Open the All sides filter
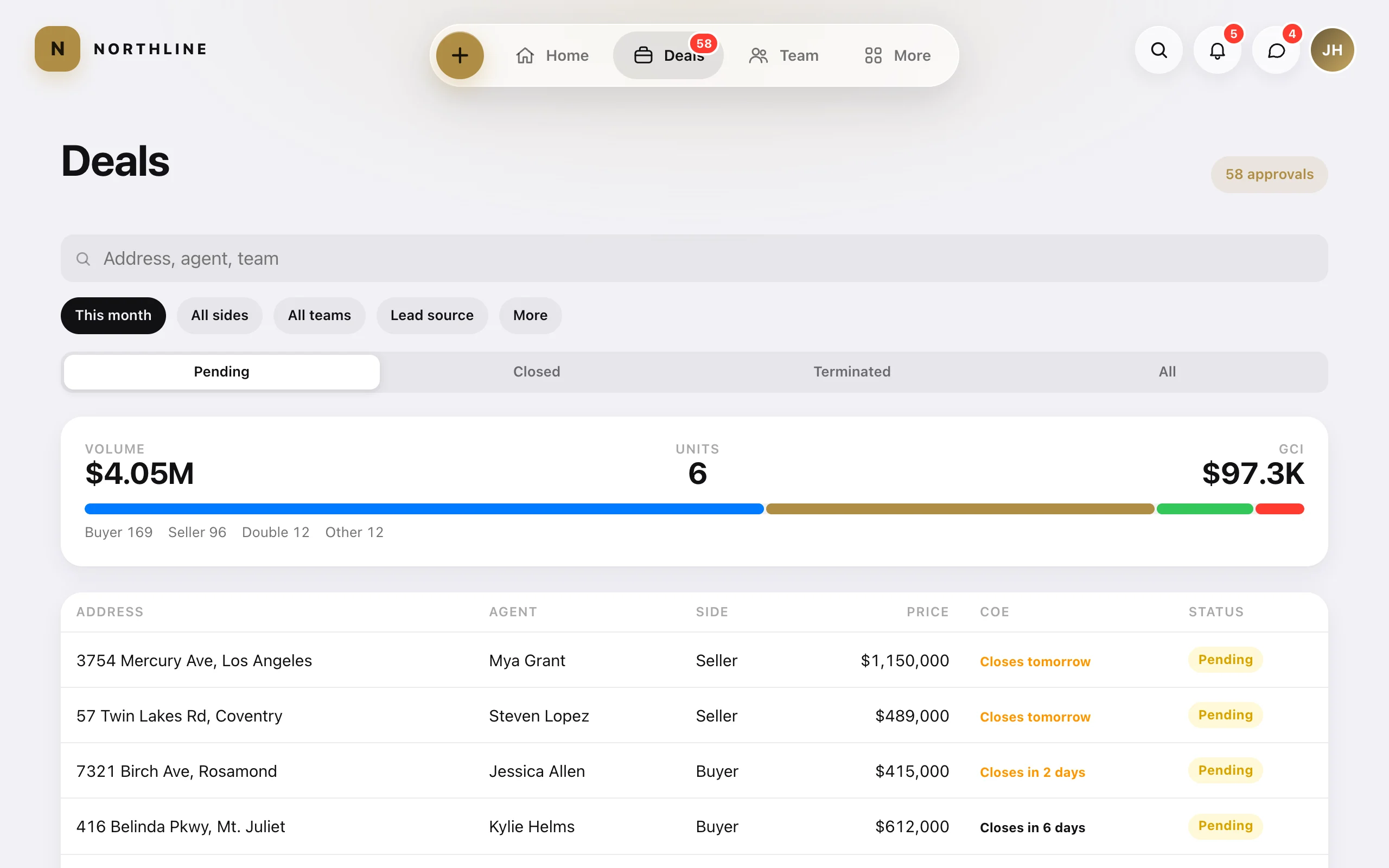The height and width of the screenshot is (868, 1389). tap(219, 315)
